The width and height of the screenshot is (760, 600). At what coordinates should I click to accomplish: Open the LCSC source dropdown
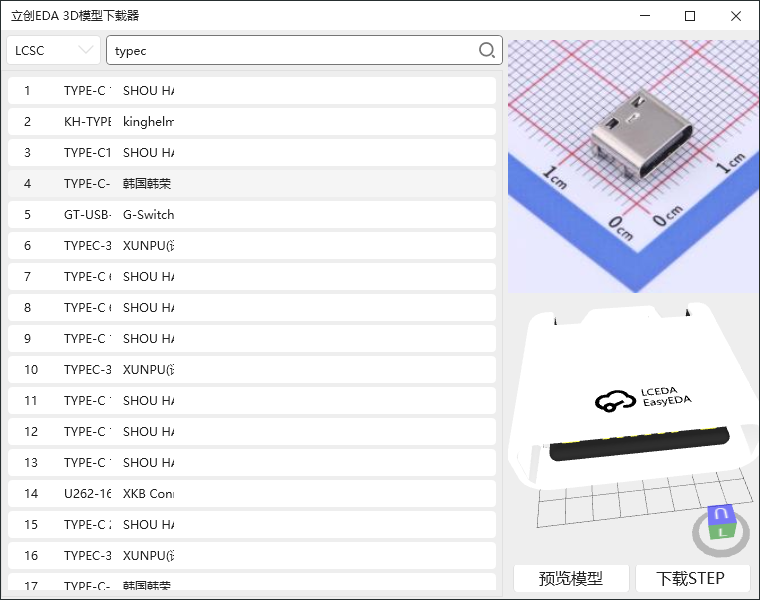(53, 50)
